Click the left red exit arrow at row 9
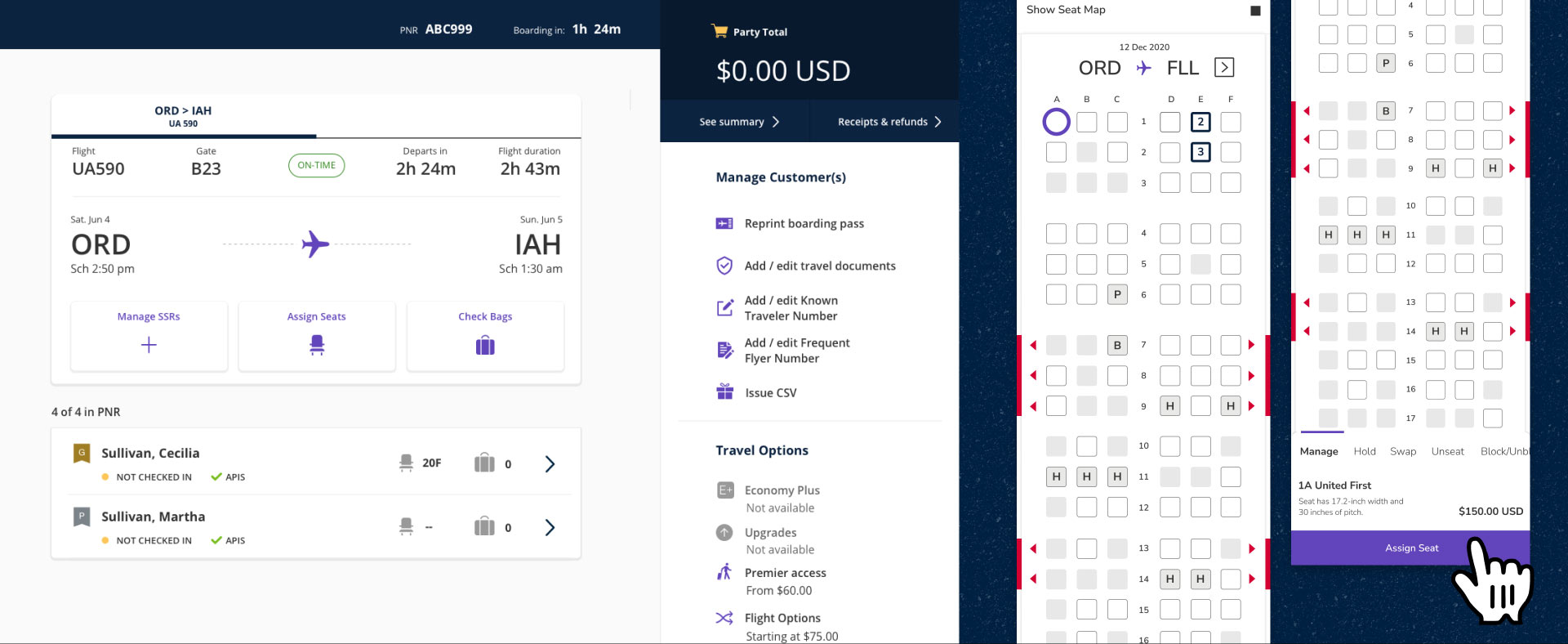 [x=1033, y=406]
